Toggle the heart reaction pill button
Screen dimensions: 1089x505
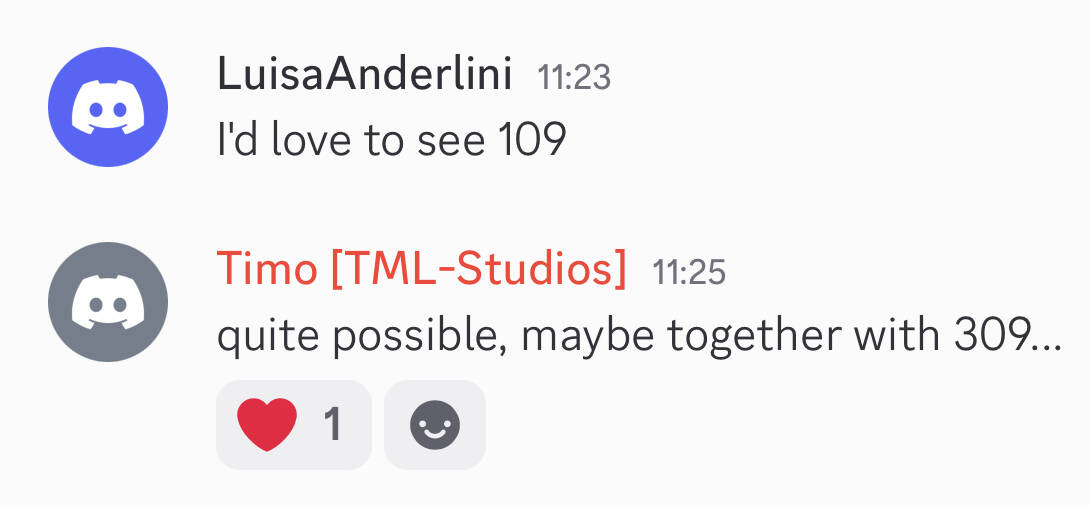(x=293, y=425)
